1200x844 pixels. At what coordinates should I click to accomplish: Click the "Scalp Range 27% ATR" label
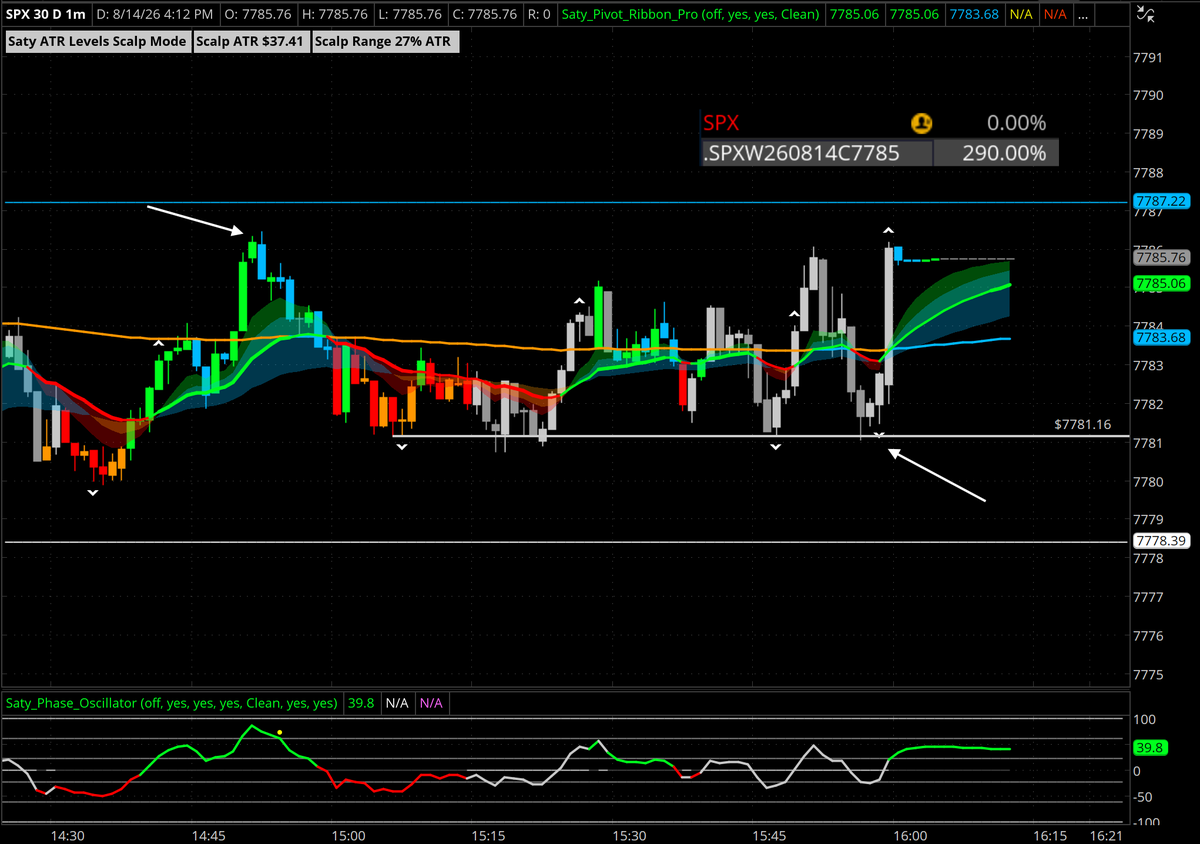(x=386, y=41)
